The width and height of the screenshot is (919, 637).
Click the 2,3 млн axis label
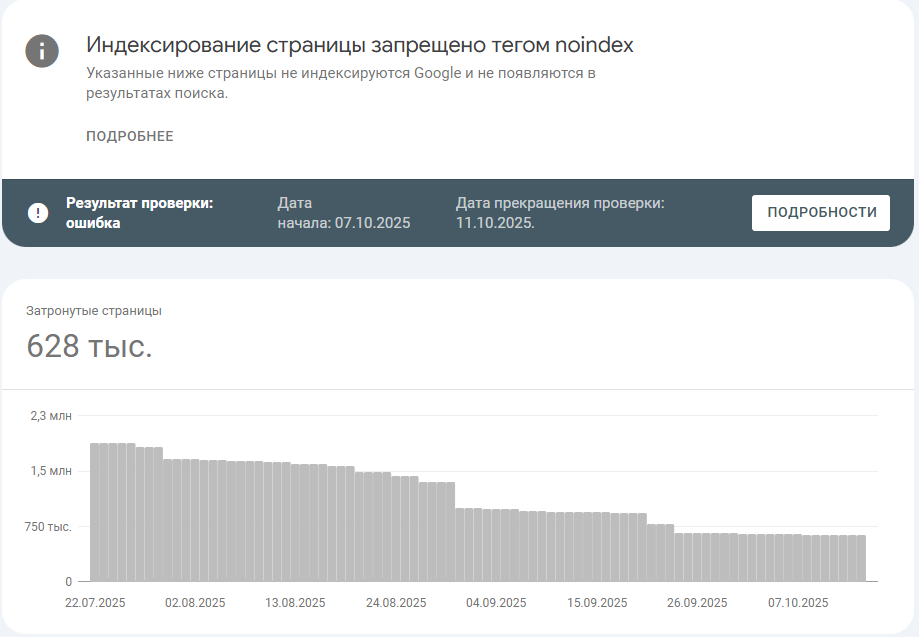pyautogui.click(x=51, y=415)
